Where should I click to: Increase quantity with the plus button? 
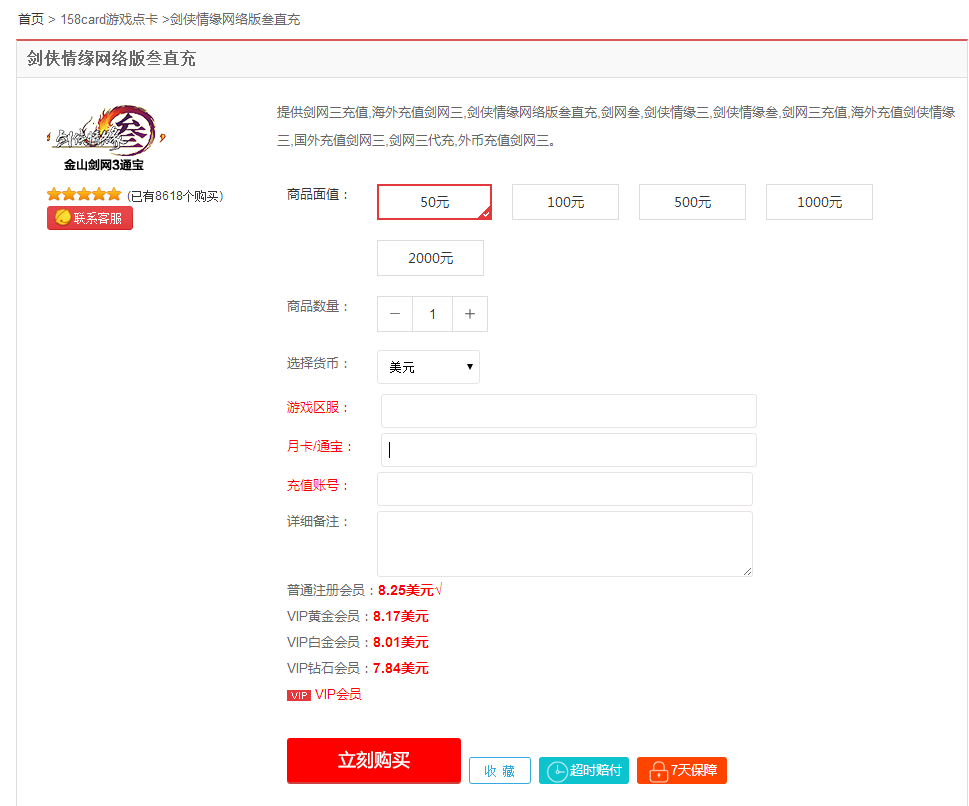[x=470, y=314]
